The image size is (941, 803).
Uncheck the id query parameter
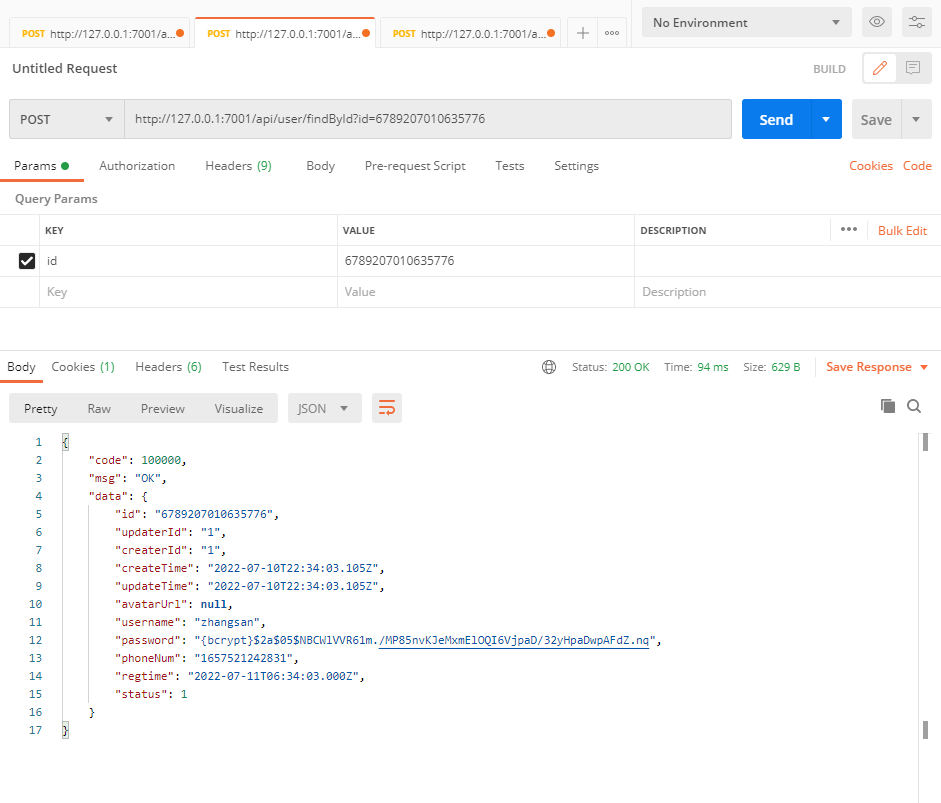(x=25, y=261)
